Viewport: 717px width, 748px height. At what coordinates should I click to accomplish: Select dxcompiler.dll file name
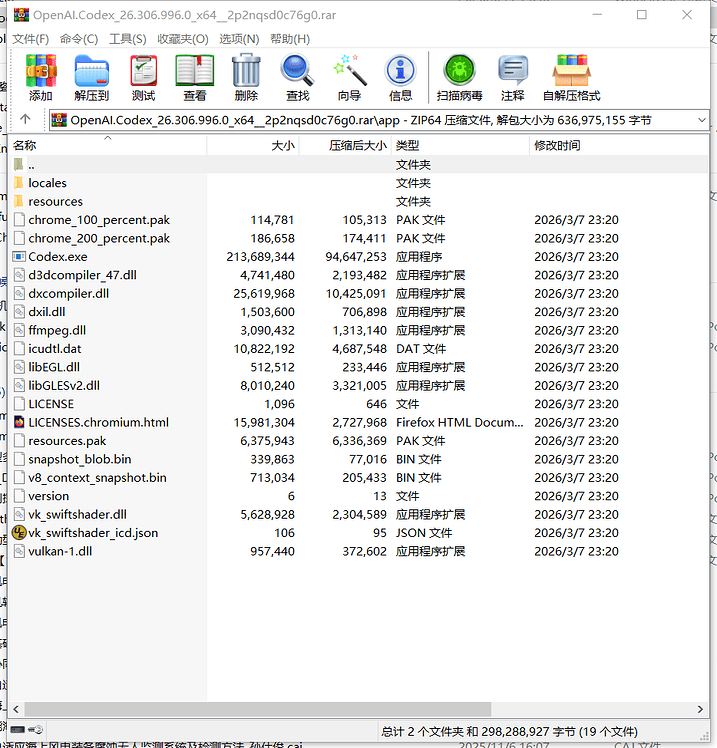tap(68, 293)
